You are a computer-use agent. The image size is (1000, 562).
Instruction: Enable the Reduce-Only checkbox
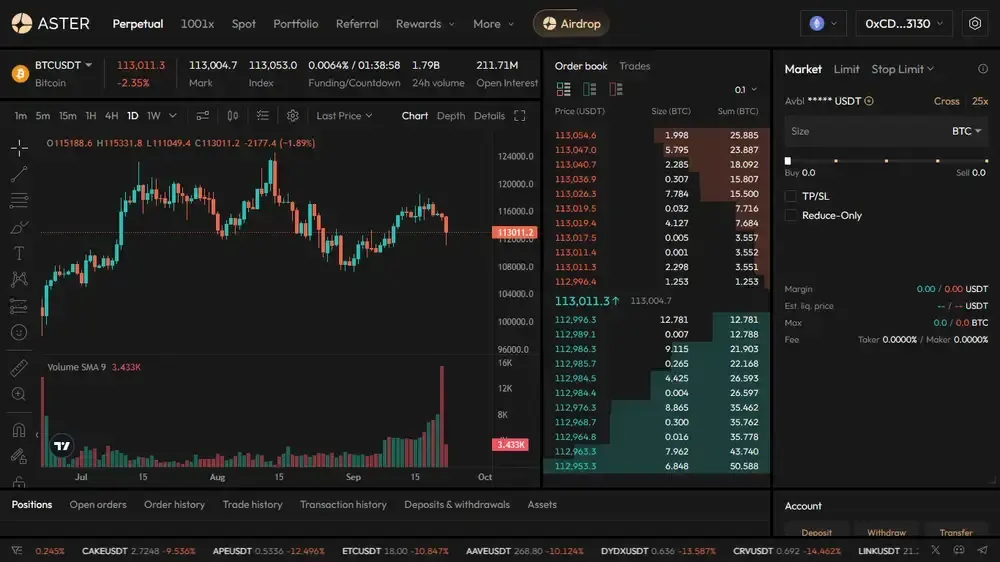[x=791, y=216]
